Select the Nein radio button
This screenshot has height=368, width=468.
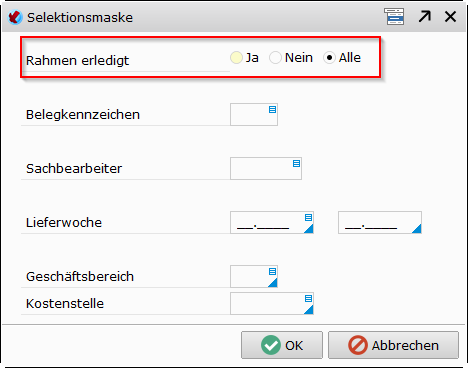[x=275, y=58]
